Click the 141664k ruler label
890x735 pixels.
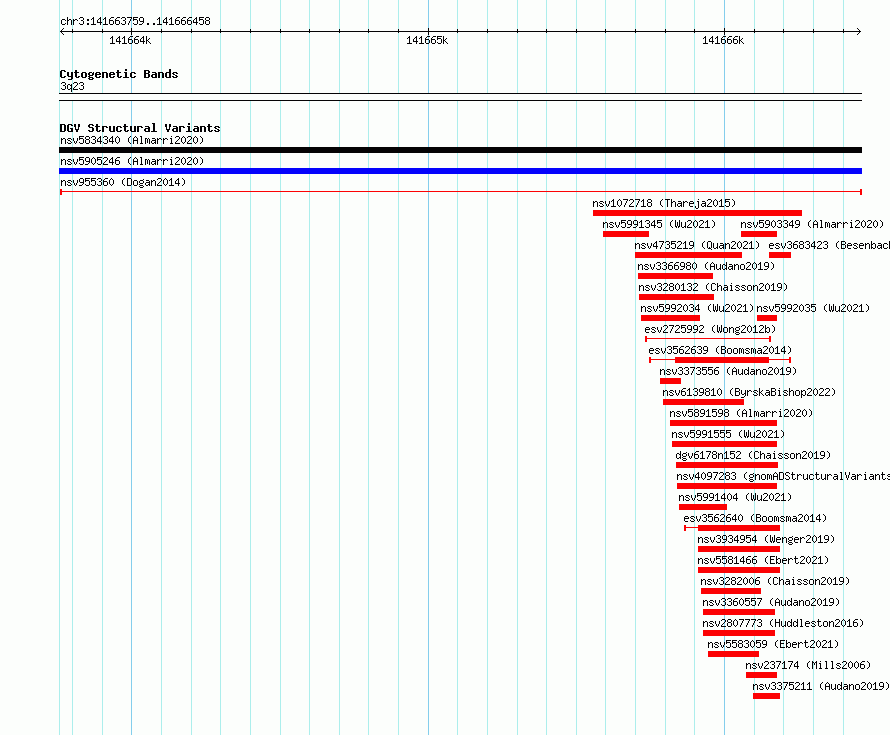pos(130,40)
